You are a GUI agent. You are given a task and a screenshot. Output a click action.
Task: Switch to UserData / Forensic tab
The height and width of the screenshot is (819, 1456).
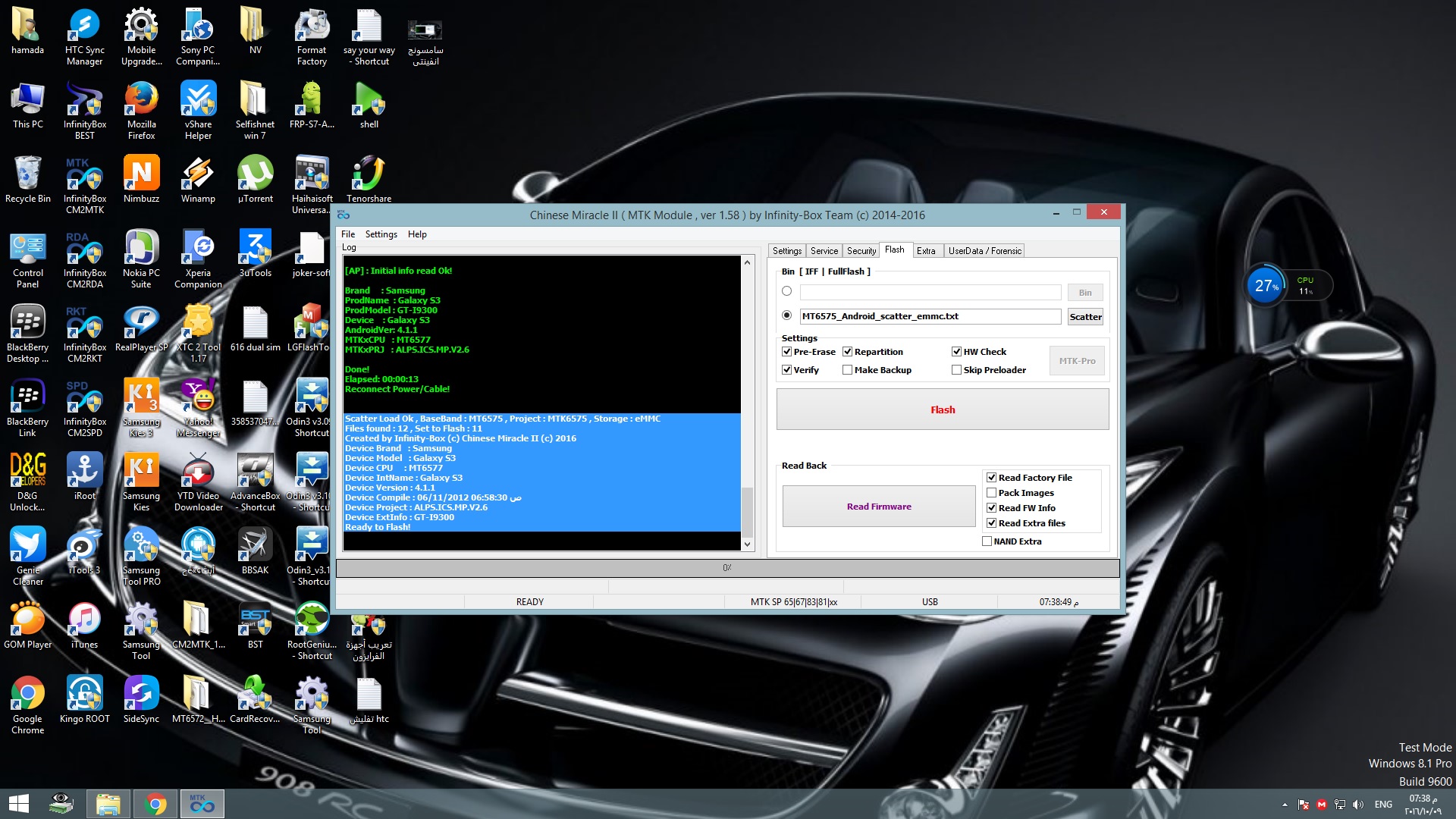tap(984, 251)
